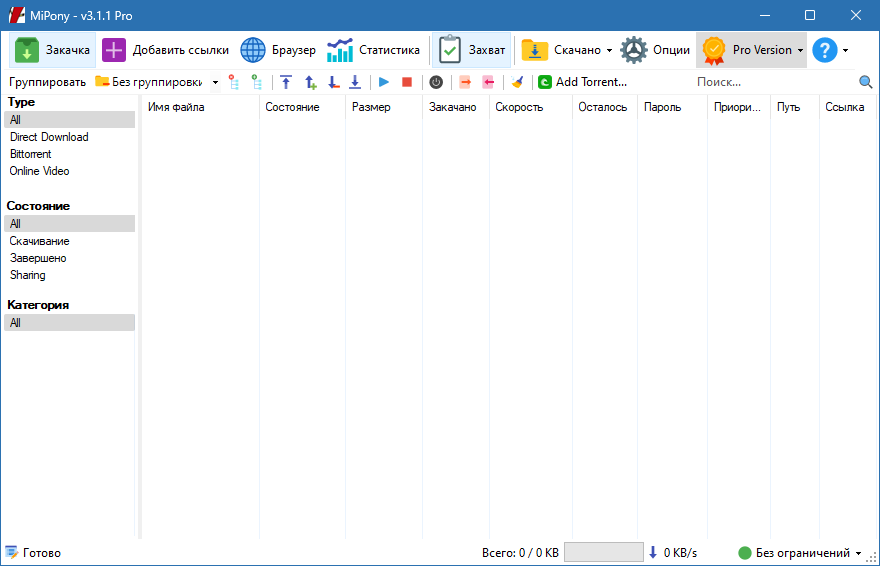Screen dimensions: 880x566
Task: Click the red stop downloads icon
Action: pyautogui.click(x=407, y=82)
